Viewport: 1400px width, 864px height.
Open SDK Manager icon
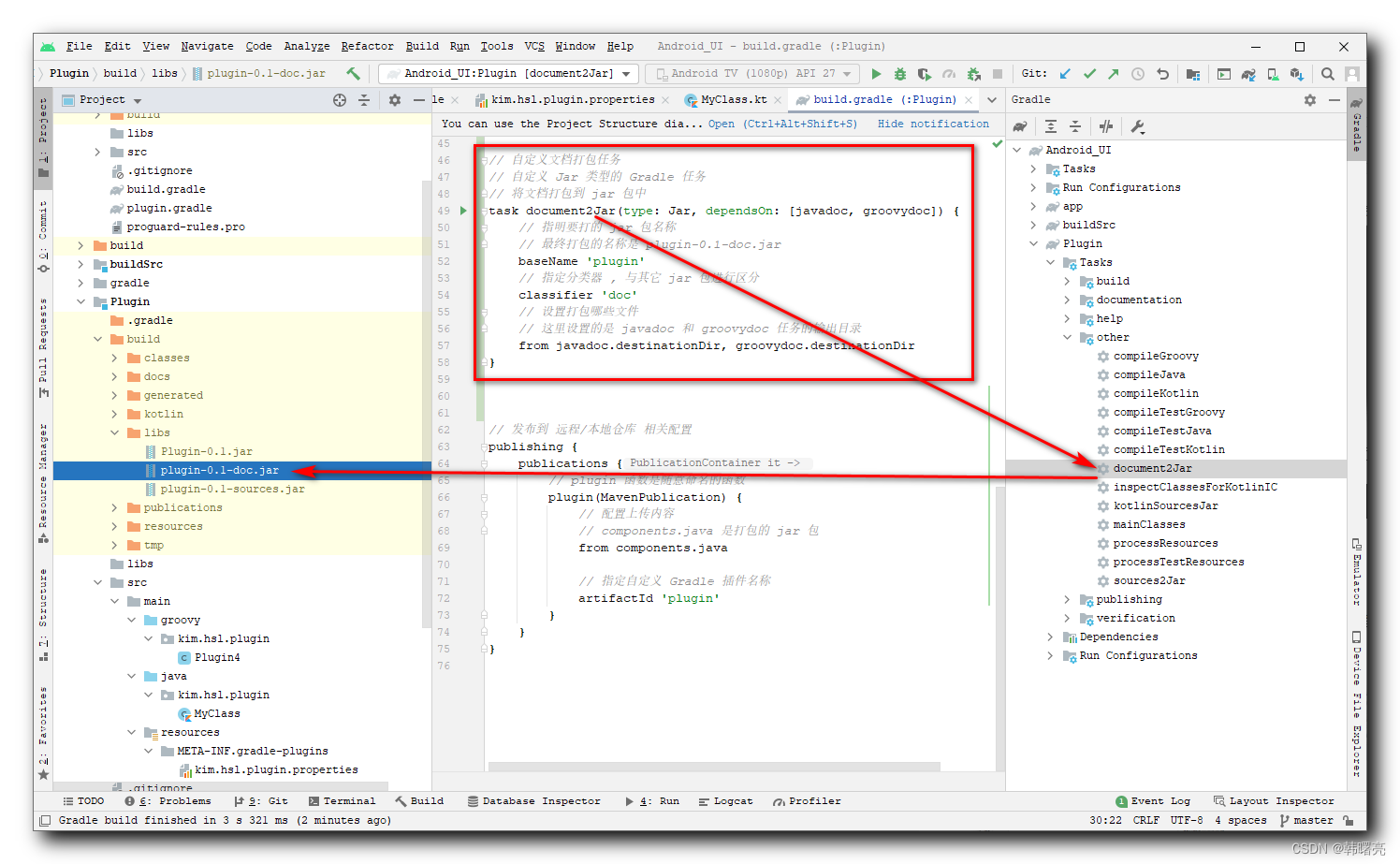(1297, 74)
